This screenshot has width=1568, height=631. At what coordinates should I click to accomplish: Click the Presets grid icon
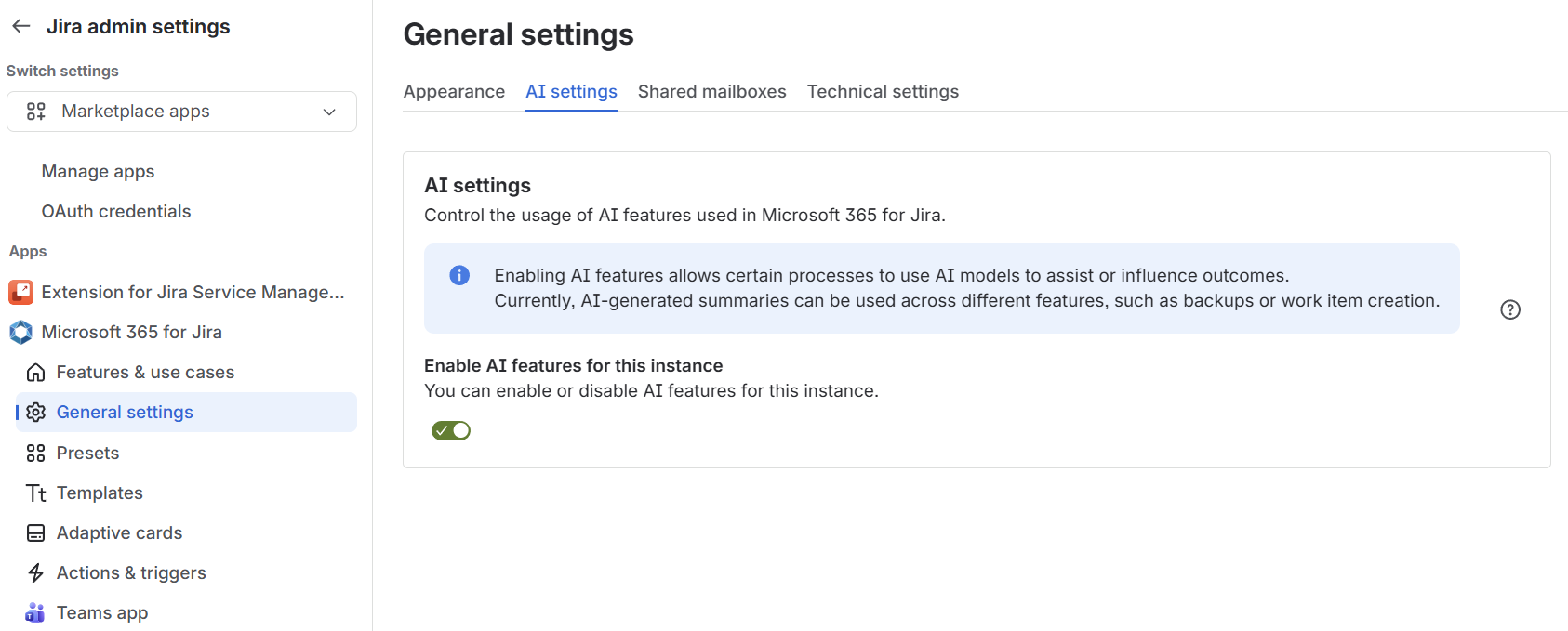[x=36, y=453]
